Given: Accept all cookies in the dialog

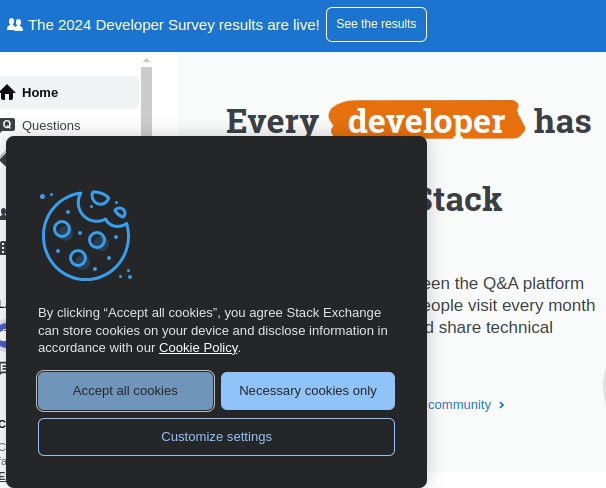Looking at the screenshot, I should pyautogui.click(x=125, y=391).
